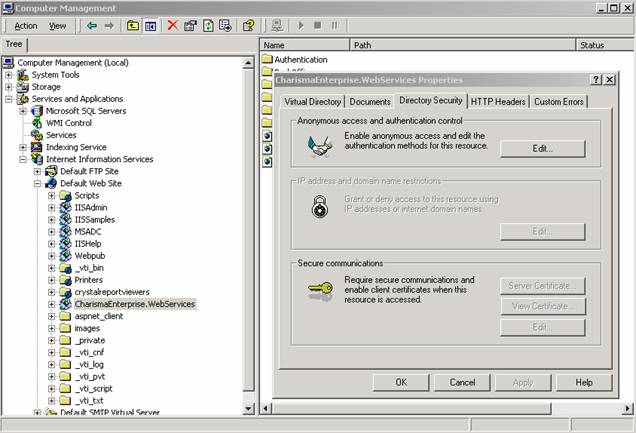
Task: Select Computer Management (Local) root
Action: (73, 63)
